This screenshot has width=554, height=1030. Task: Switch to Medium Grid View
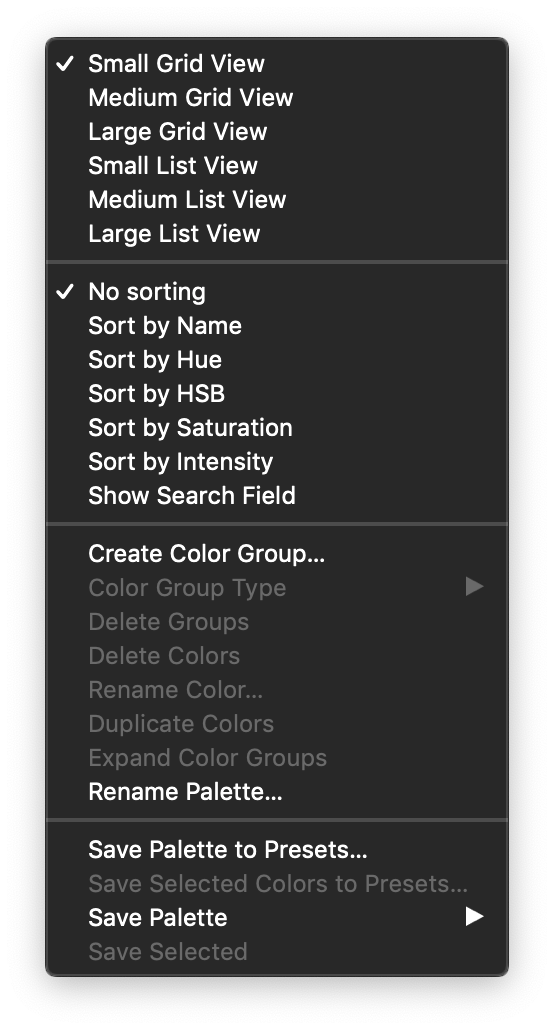click(277, 98)
